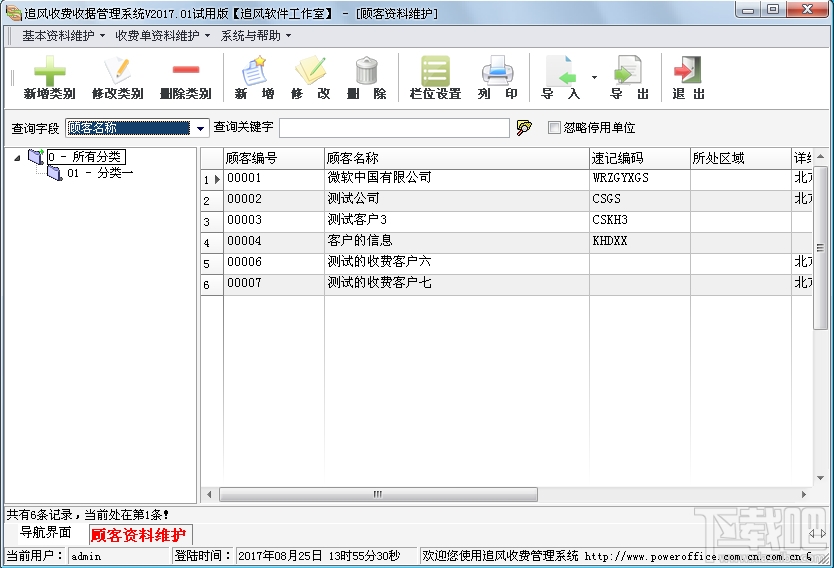Open the 基本资料维护 menu
This screenshot has width=834, height=568.
pyautogui.click(x=63, y=36)
